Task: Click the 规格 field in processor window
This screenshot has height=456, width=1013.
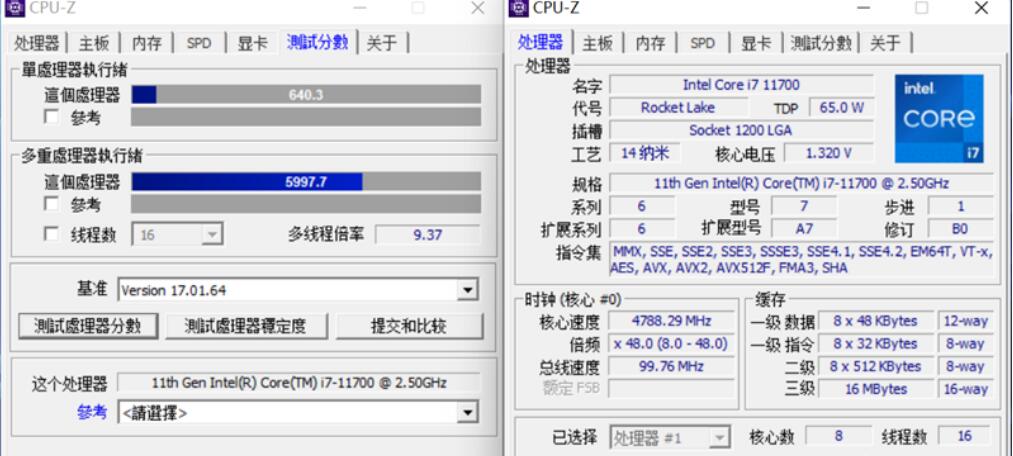Action: coord(802,183)
